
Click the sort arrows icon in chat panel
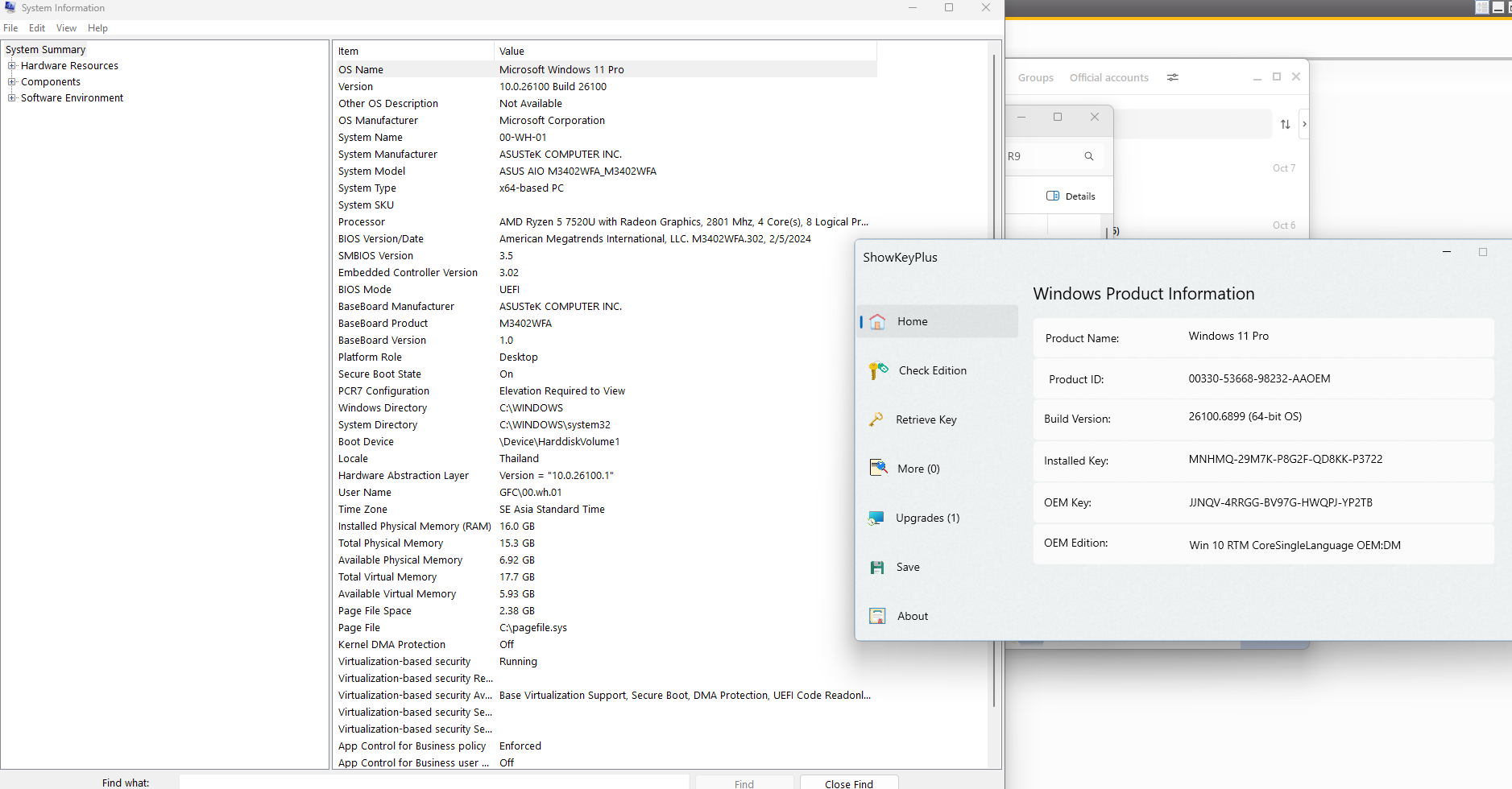(1286, 124)
